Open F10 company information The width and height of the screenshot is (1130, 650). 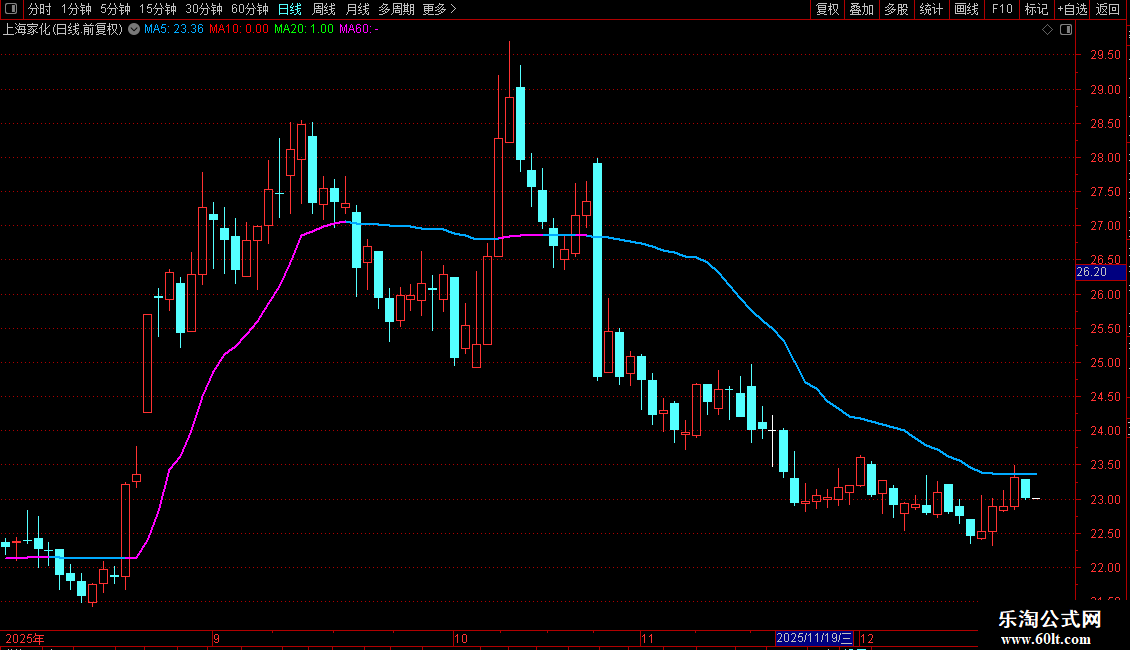click(x=1002, y=9)
